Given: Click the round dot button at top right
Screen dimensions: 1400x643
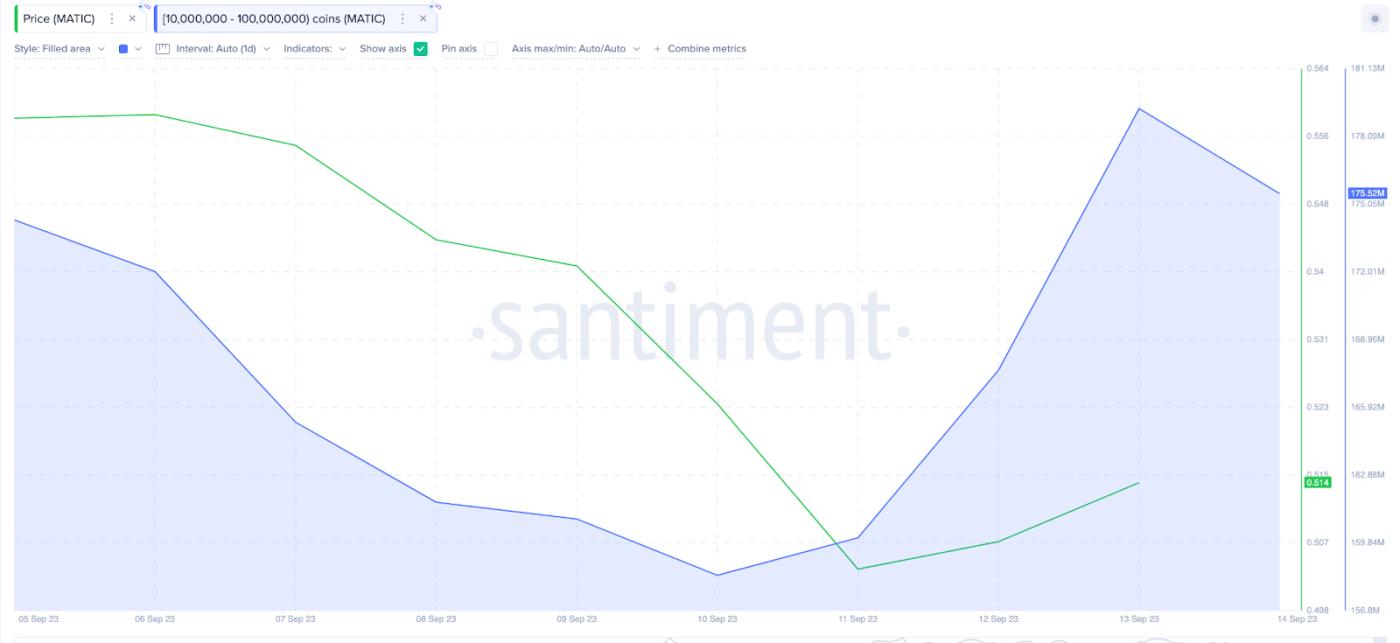Looking at the screenshot, I should pos(1374,19).
